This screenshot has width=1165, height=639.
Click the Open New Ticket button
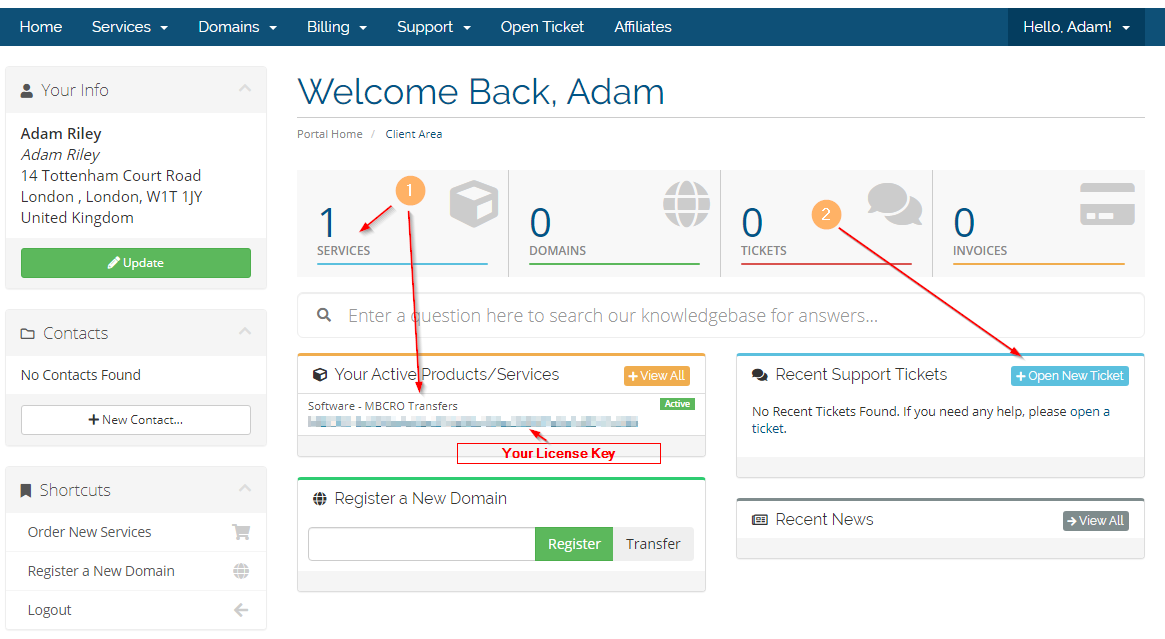[x=1069, y=376]
